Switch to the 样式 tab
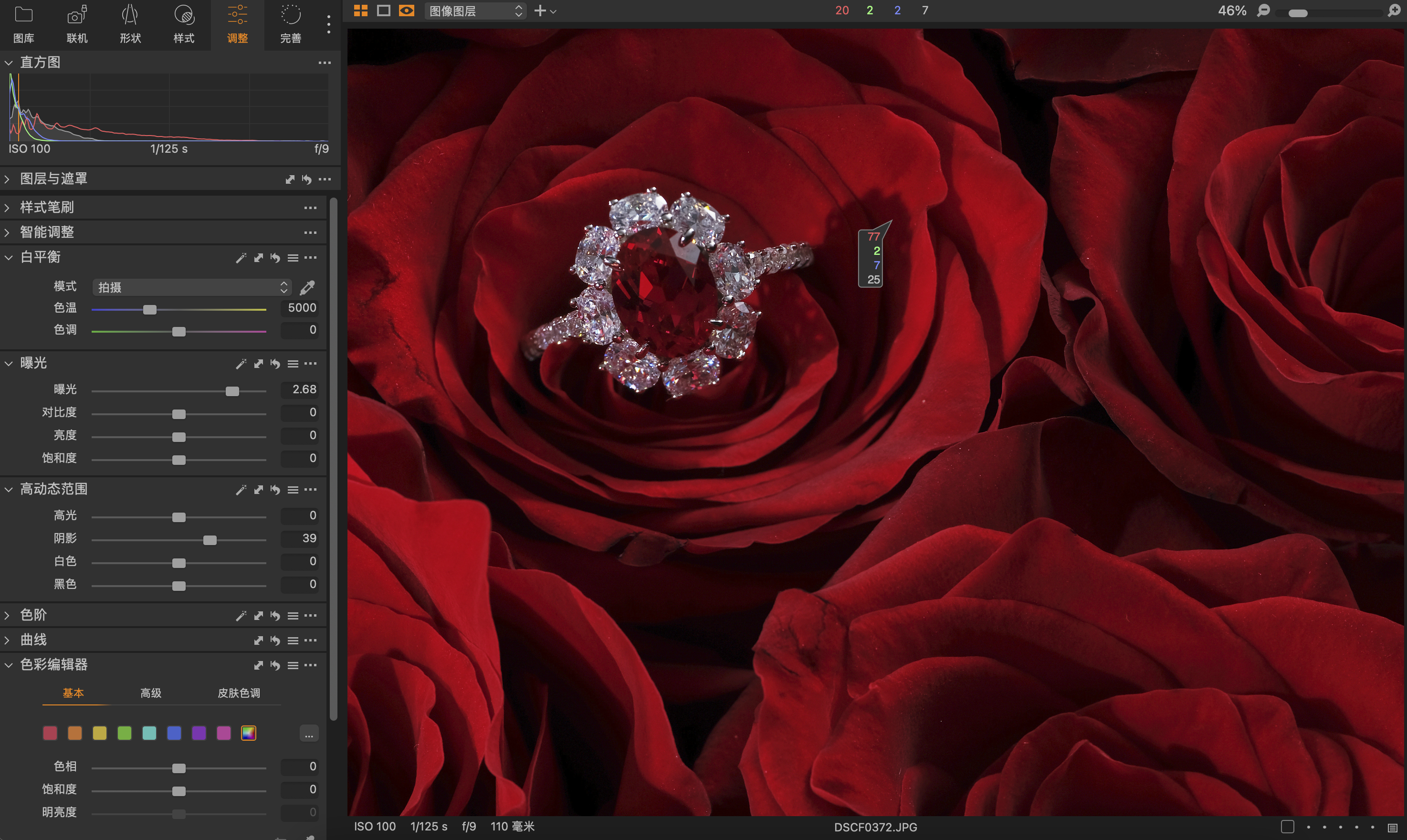1407x840 pixels. tap(184, 25)
